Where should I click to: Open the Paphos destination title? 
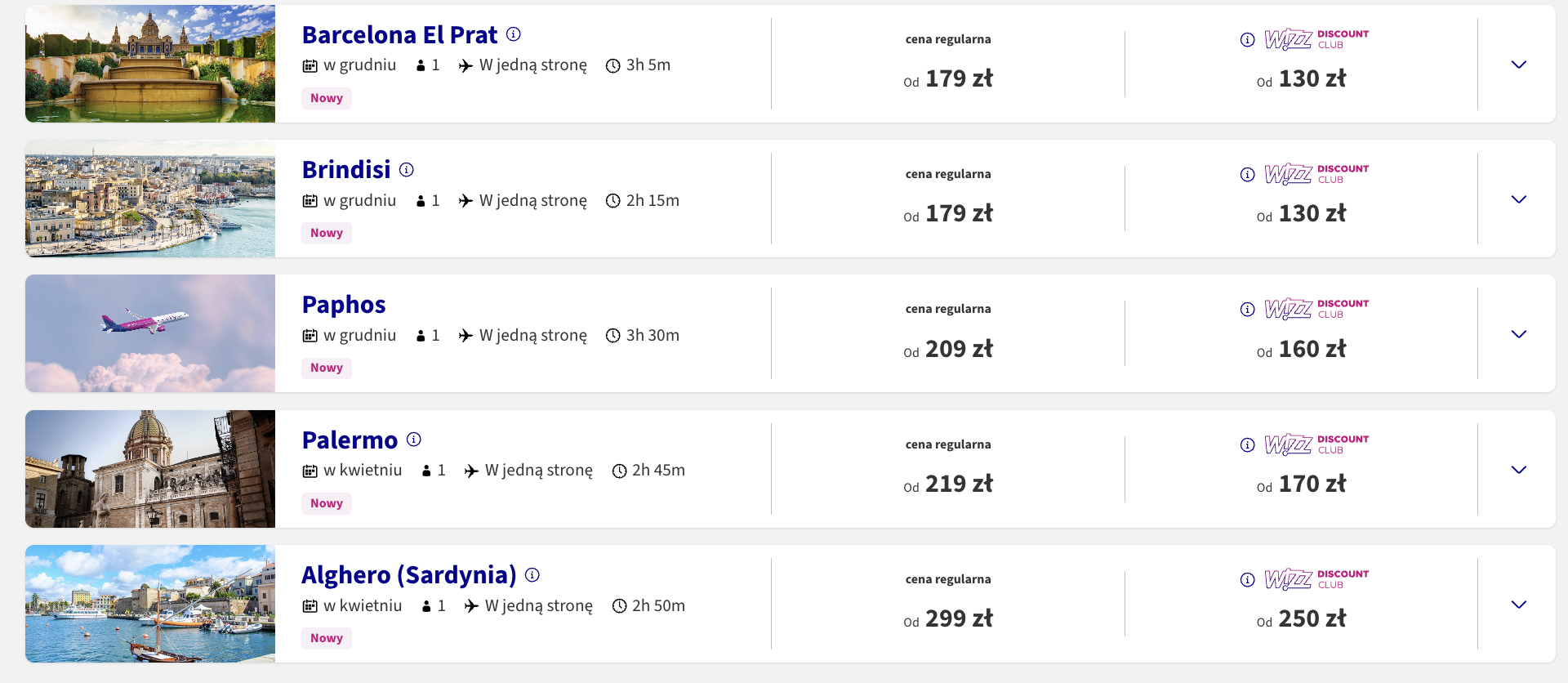coord(344,305)
